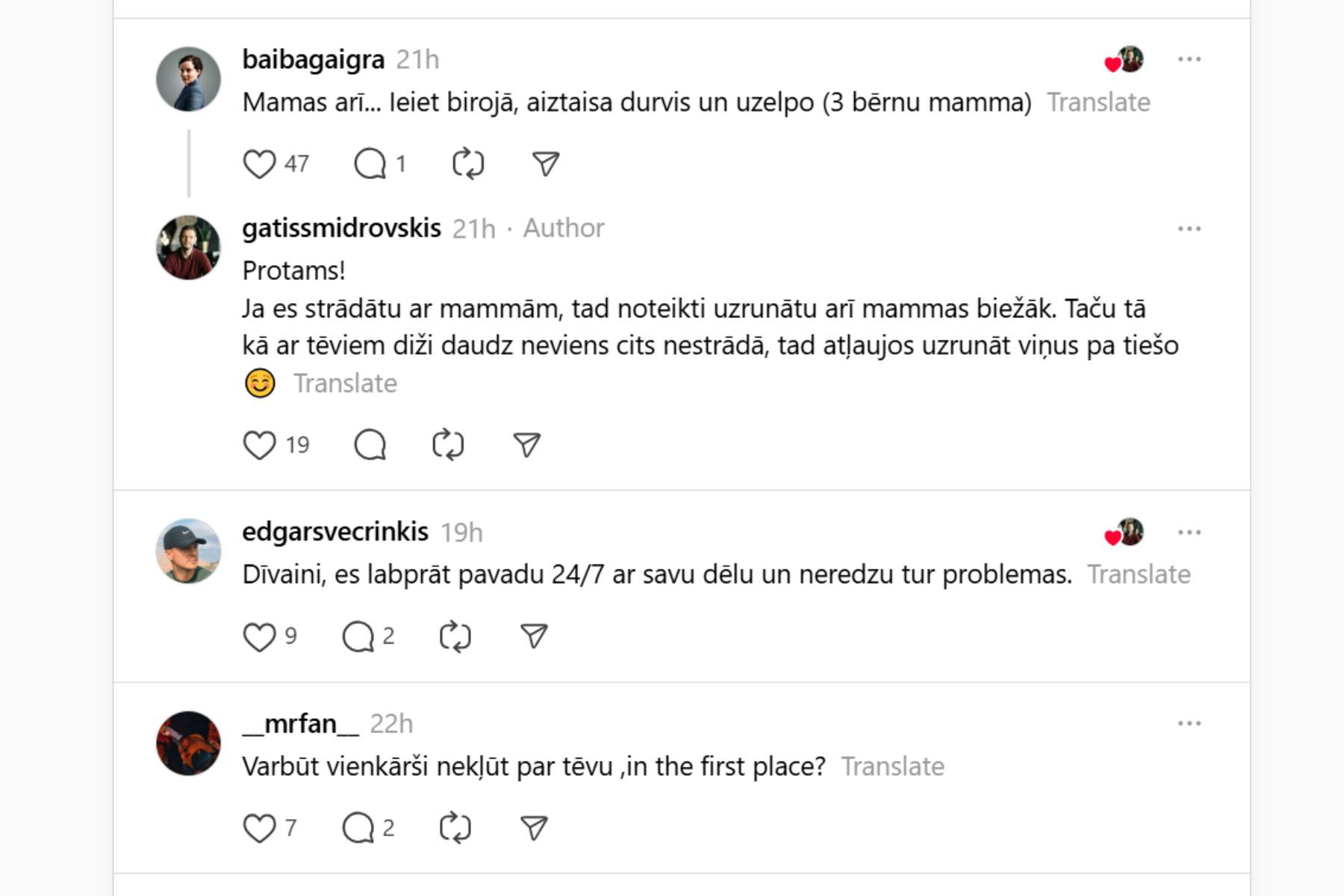
Task: Share edgarsvecrinkis's comment via send icon
Action: pos(534,637)
